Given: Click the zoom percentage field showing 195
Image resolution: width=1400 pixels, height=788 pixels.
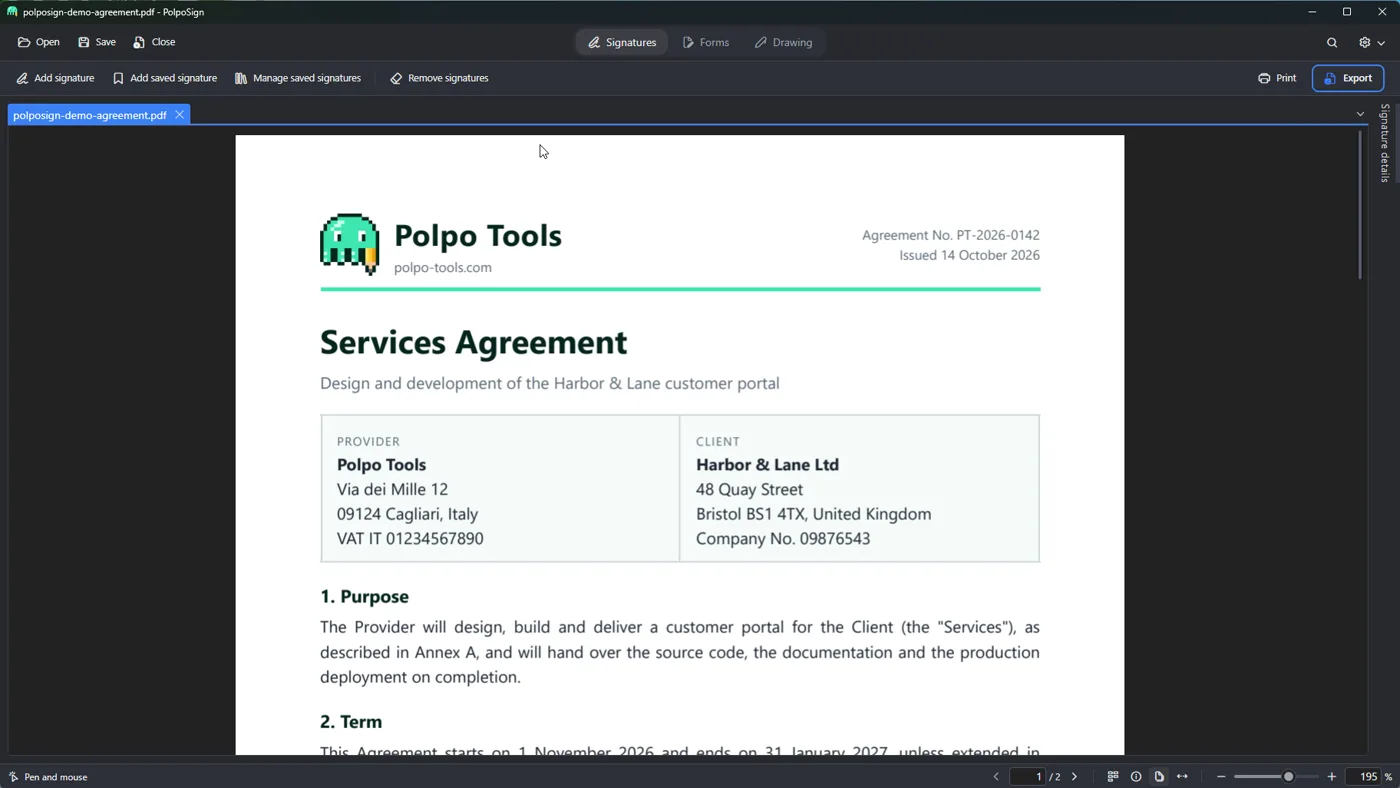Looking at the screenshot, I should (x=1366, y=777).
